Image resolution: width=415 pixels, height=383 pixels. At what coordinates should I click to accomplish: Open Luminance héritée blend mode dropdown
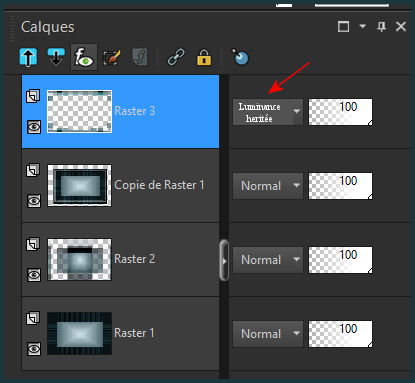(x=268, y=112)
